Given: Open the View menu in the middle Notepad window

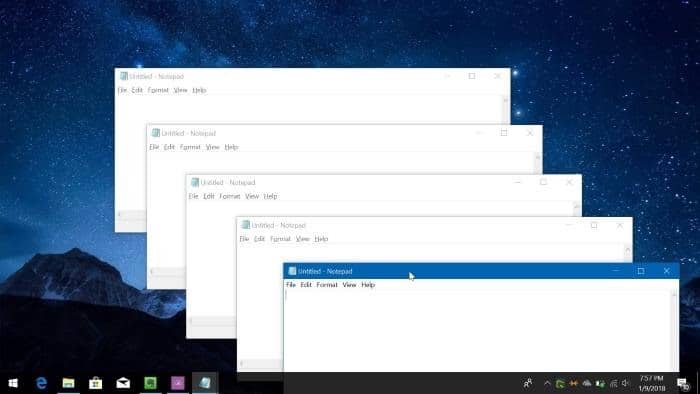Looking at the screenshot, I should (252, 196).
